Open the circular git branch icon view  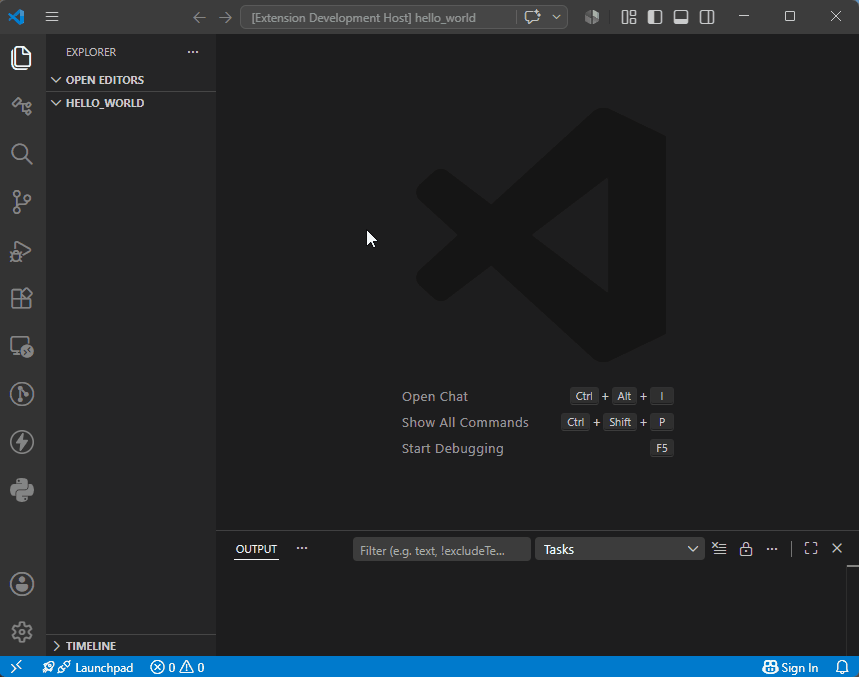coord(21,394)
